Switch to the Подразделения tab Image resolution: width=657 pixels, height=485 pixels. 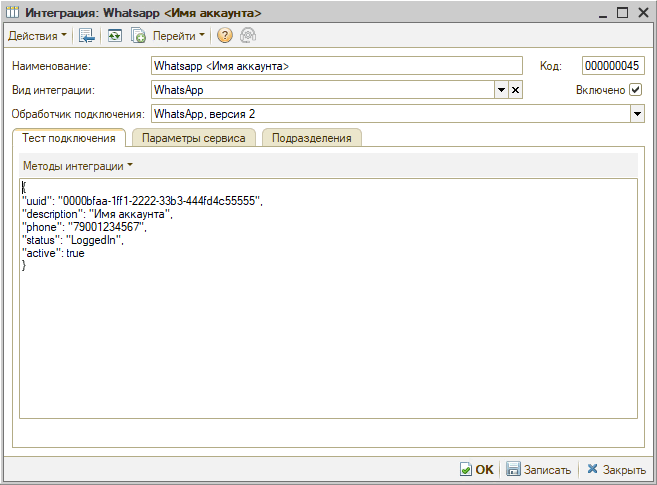point(312,138)
